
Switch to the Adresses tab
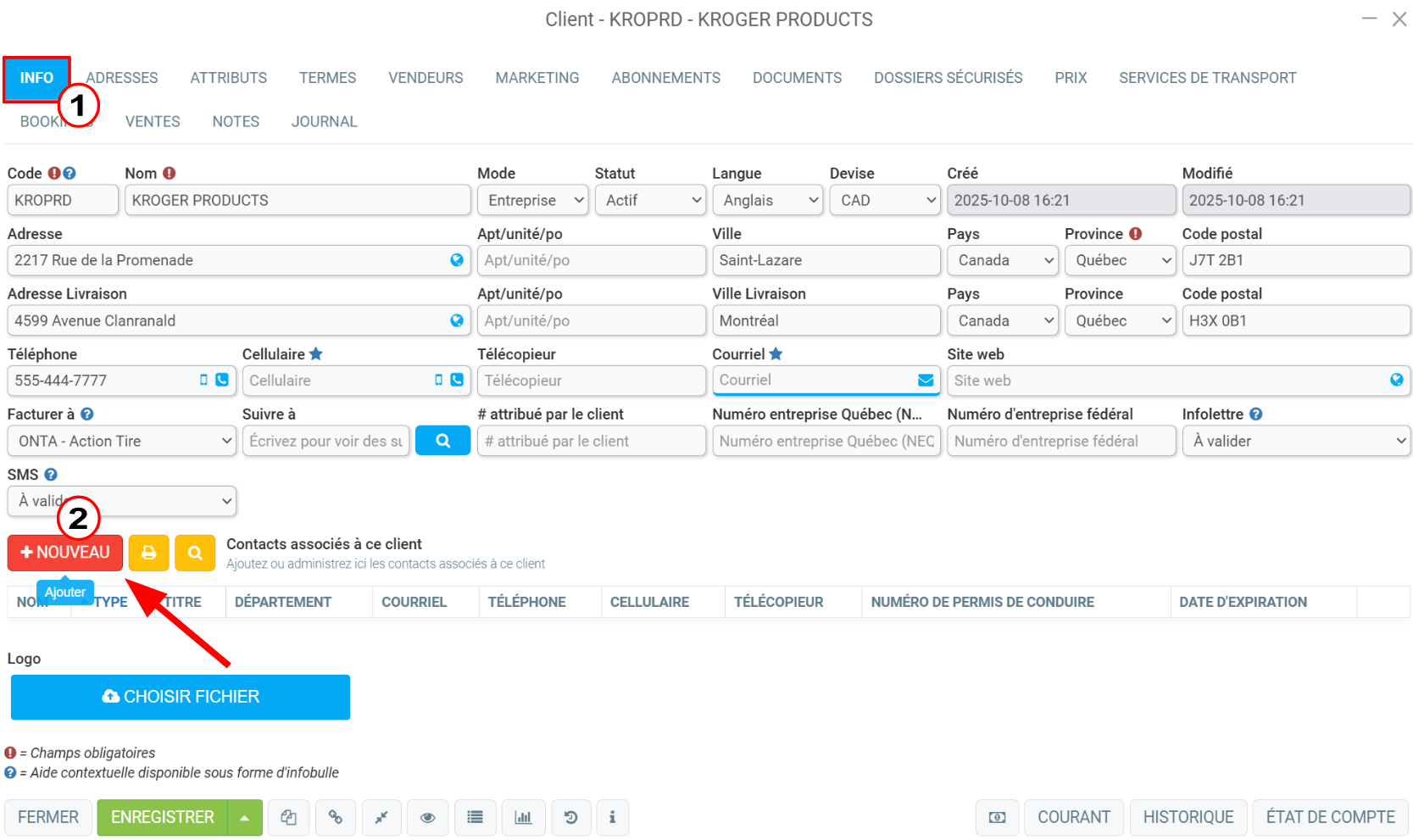tap(122, 78)
